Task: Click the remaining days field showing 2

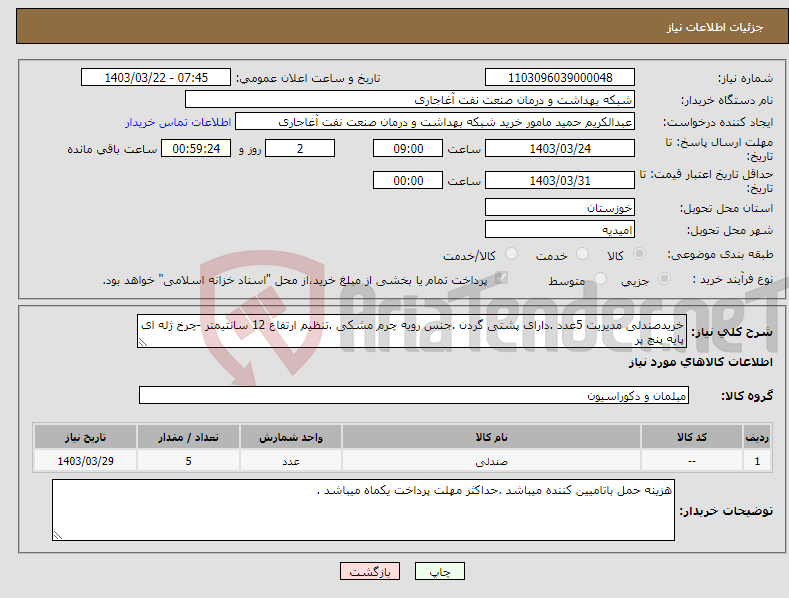Action: click(300, 148)
